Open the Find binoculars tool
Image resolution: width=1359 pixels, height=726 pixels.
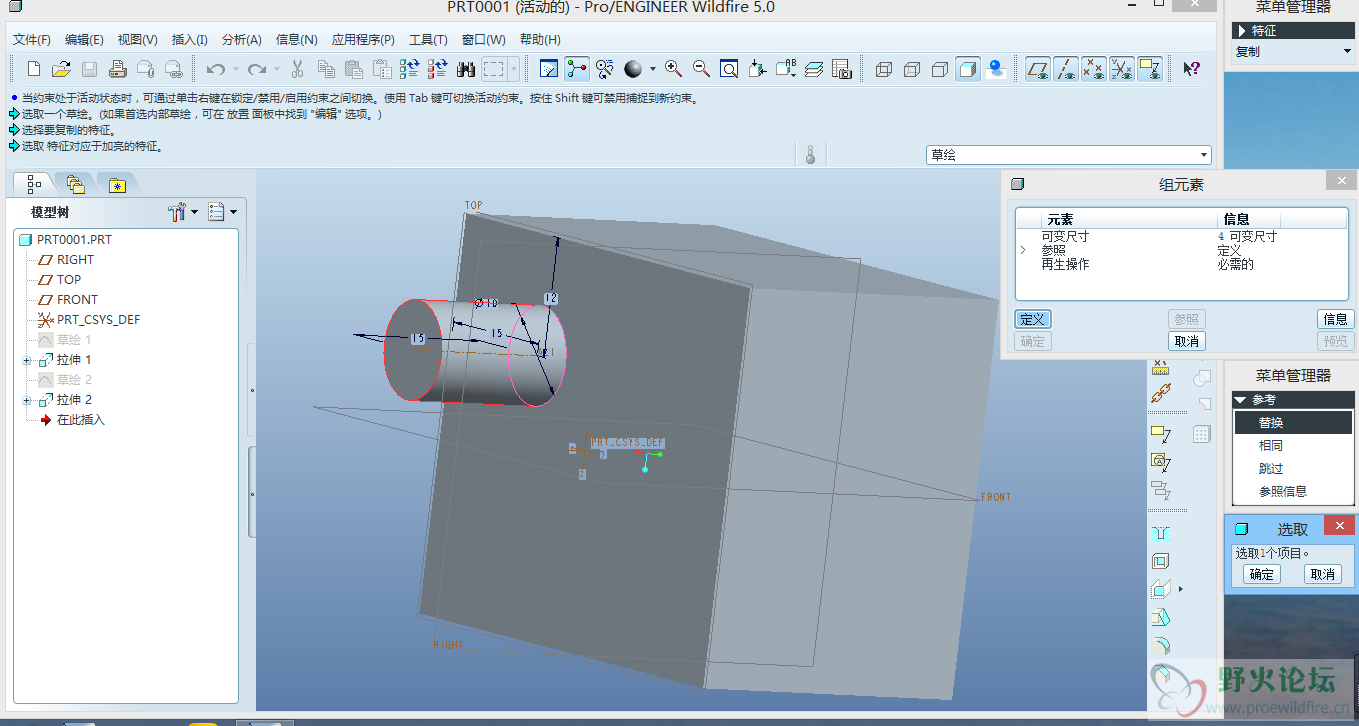tap(465, 69)
